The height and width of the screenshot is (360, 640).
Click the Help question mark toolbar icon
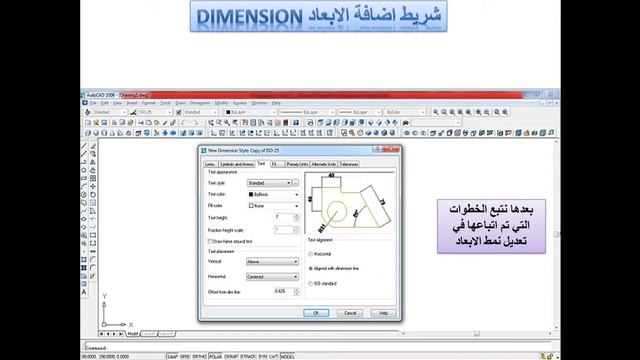tap(296, 122)
